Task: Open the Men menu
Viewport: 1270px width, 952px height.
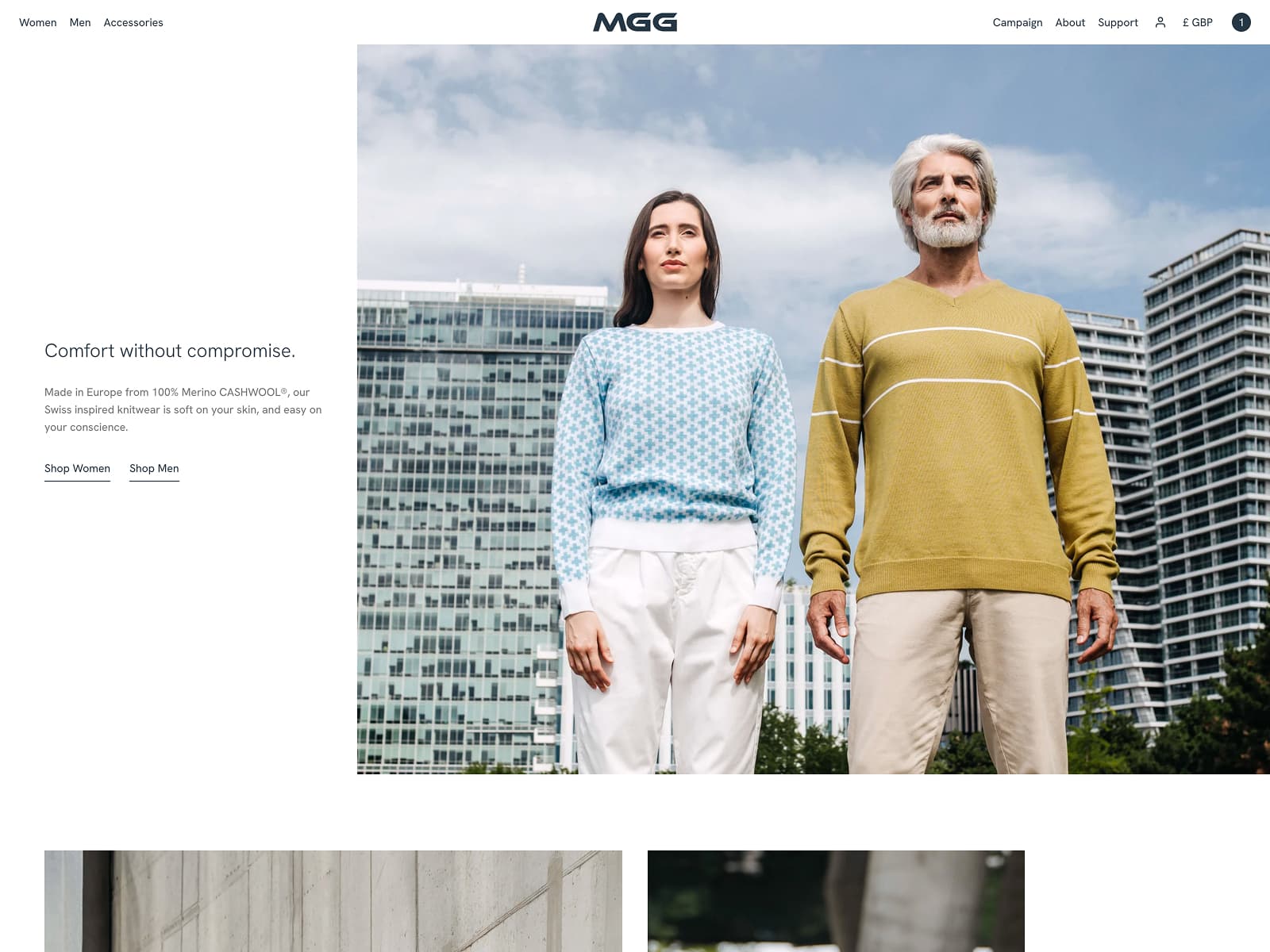Action: tap(80, 22)
